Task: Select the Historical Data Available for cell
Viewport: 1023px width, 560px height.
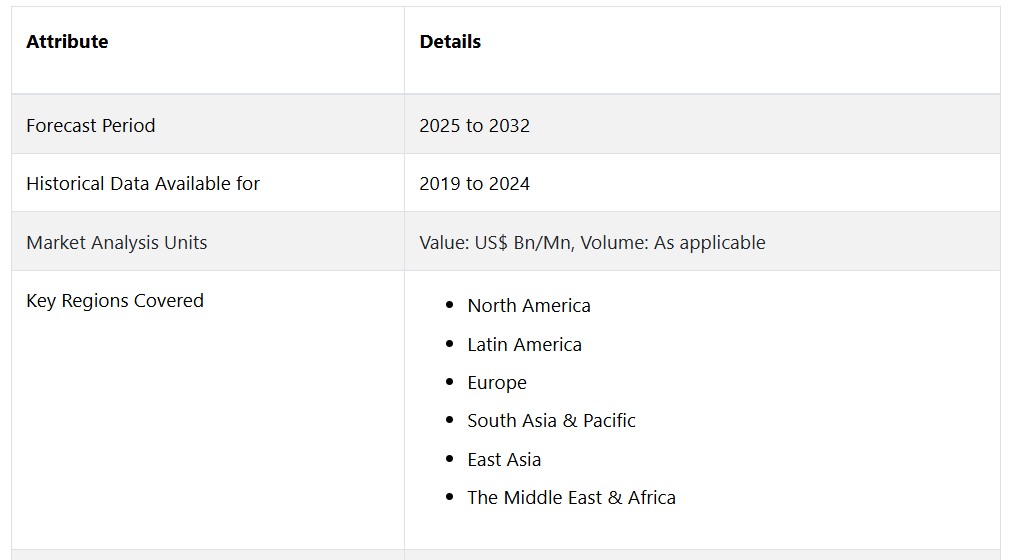Action: [x=143, y=184]
